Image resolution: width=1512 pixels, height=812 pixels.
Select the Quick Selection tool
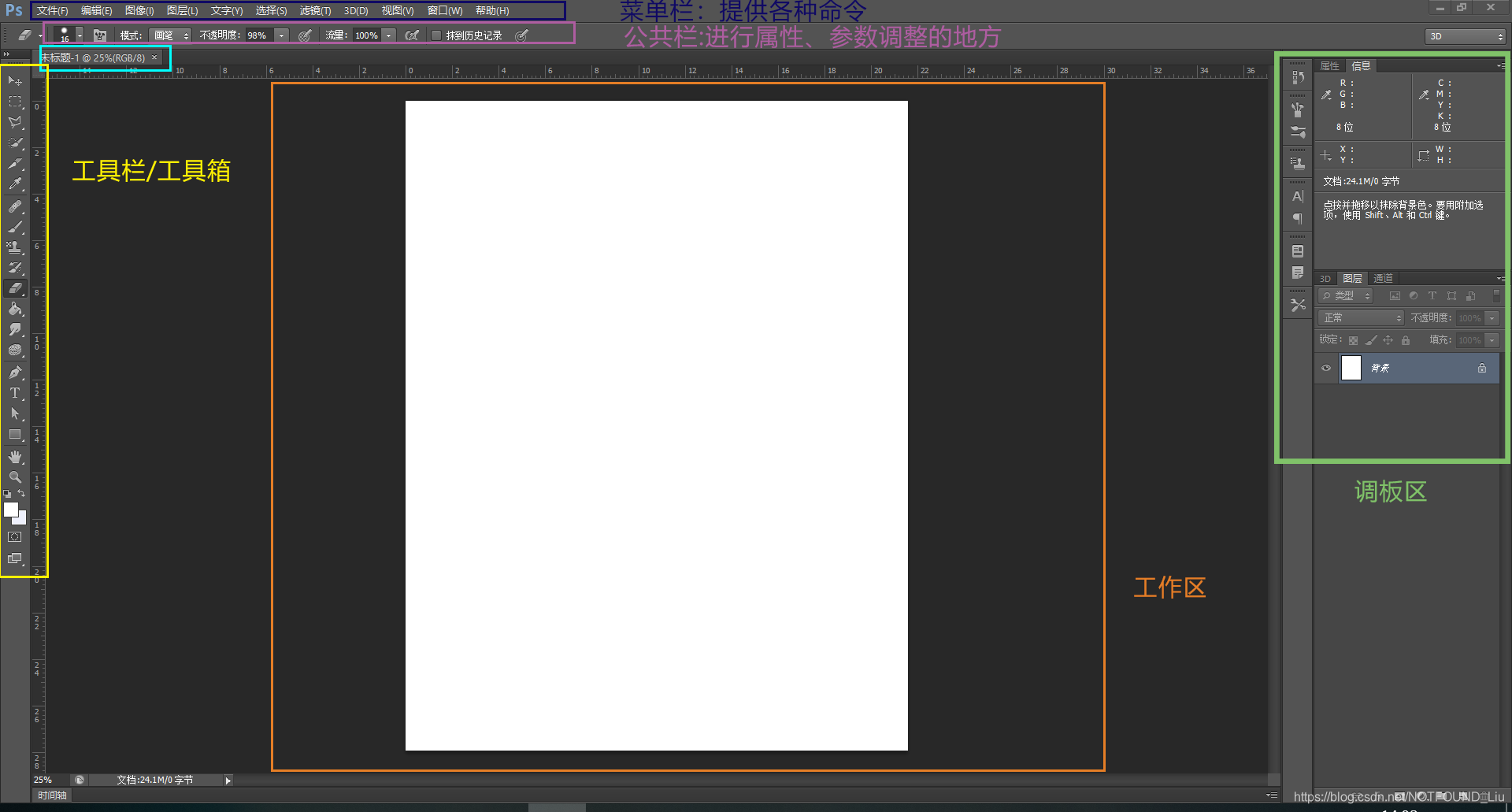click(15, 143)
